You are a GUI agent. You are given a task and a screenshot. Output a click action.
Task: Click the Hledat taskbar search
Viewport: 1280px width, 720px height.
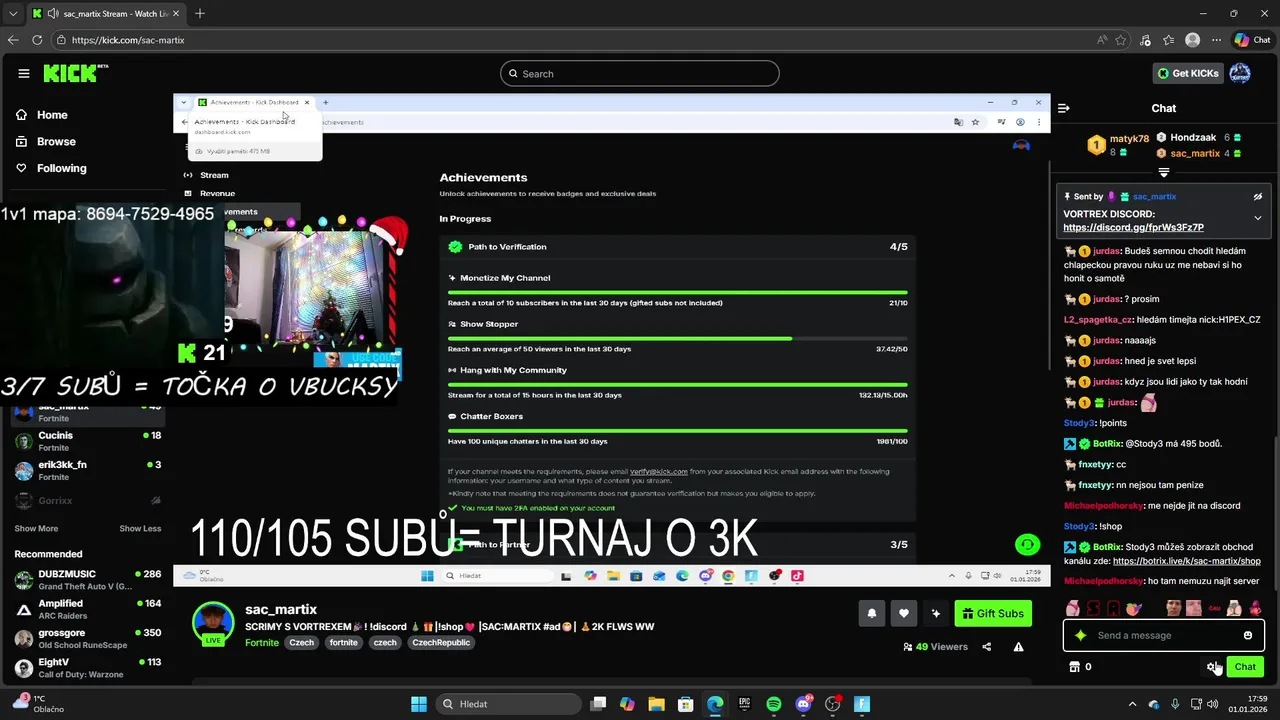[x=507, y=704]
